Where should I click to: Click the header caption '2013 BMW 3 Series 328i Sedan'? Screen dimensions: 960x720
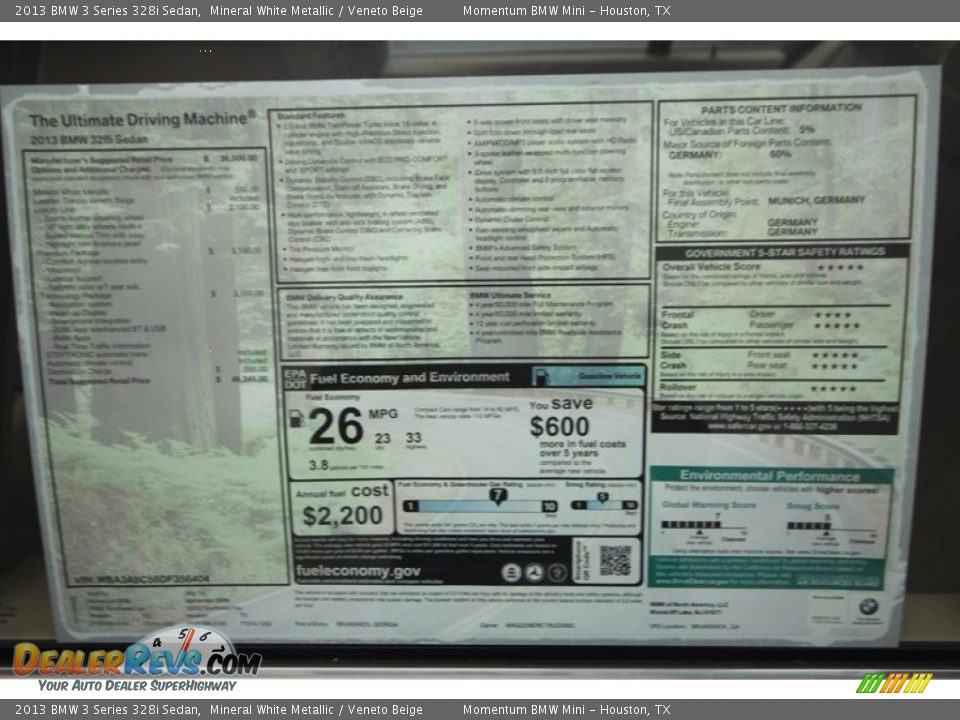point(108,10)
